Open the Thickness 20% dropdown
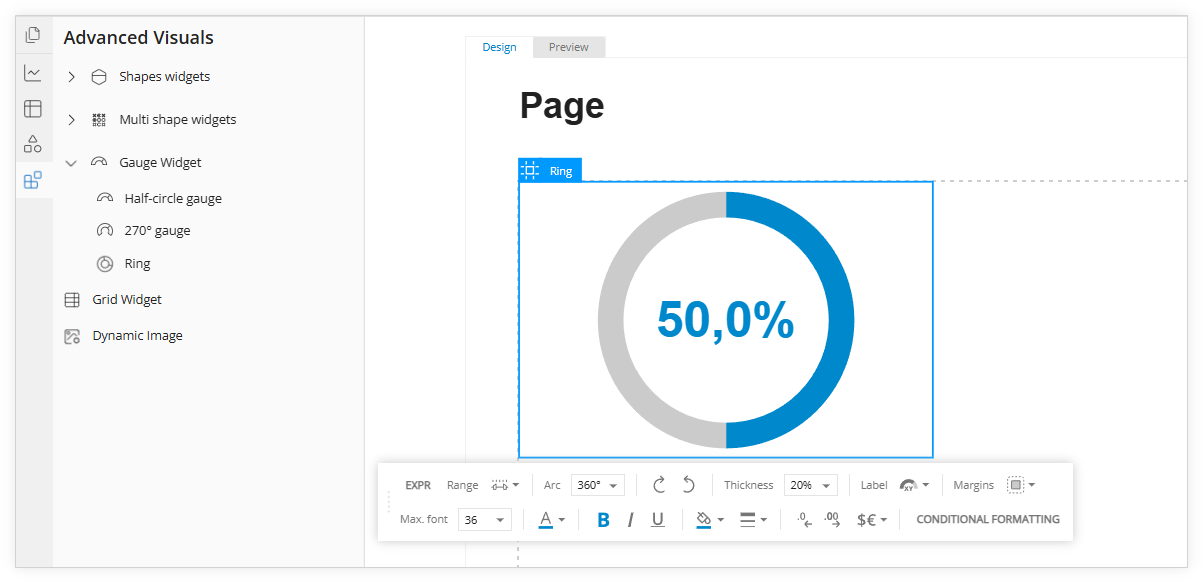This screenshot has width=1203, height=583. coord(811,485)
